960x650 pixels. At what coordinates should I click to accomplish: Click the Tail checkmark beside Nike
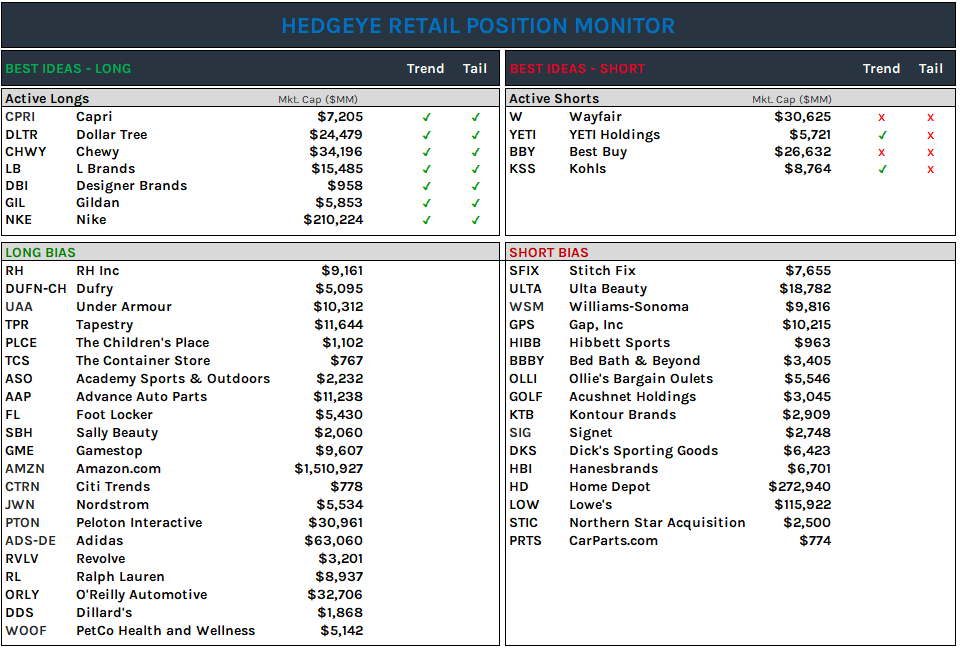click(475, 219)
